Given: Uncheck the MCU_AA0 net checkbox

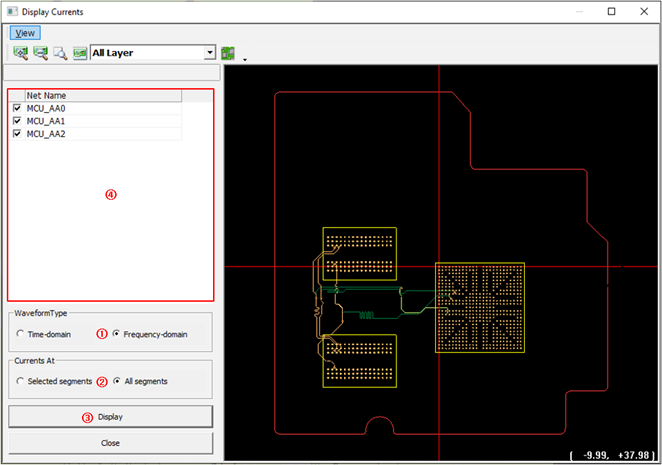Looking at the screenshot, I should [16, 108].
